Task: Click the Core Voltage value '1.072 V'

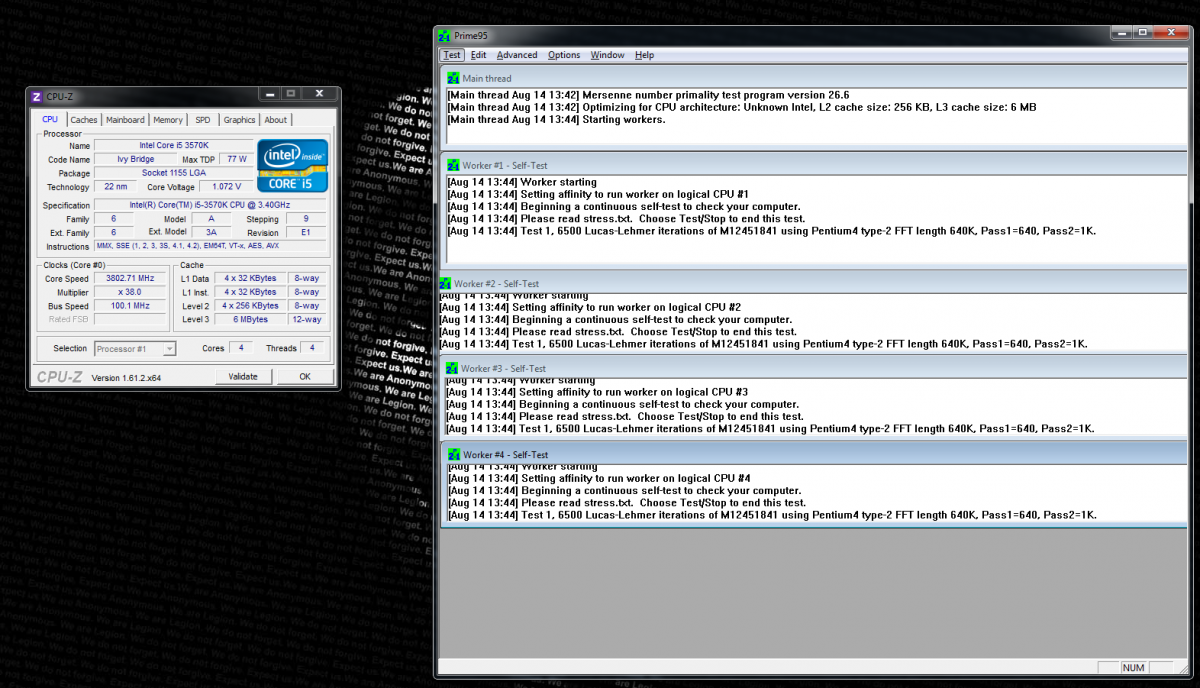Action: 226,187
